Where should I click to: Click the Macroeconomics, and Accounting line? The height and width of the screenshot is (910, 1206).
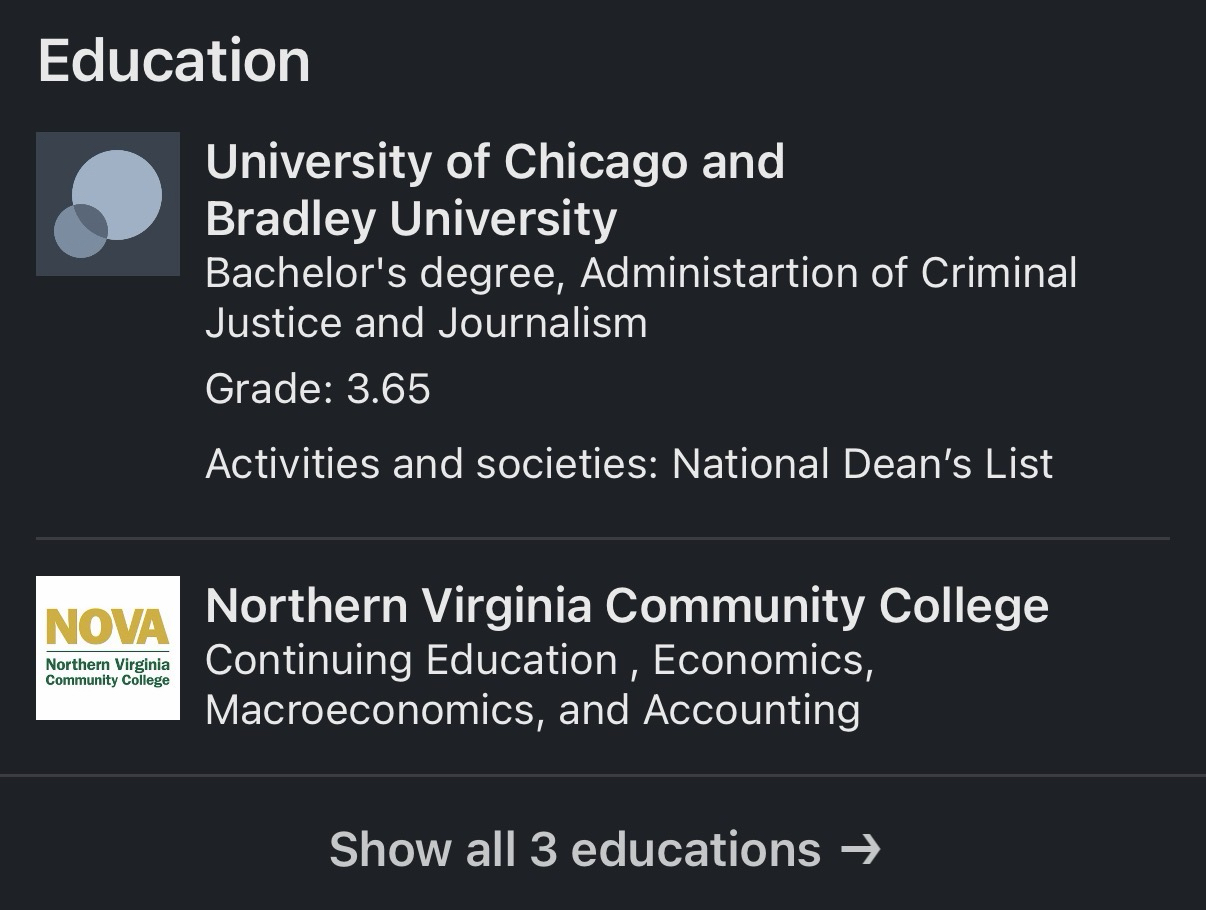click(x=532, y=710)
